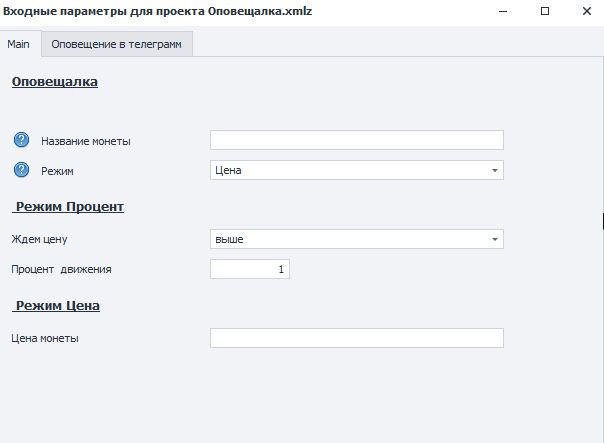Screen dimensions: 604x443
Task: Switch to the Main tab
Action: (x=18, y=45)
